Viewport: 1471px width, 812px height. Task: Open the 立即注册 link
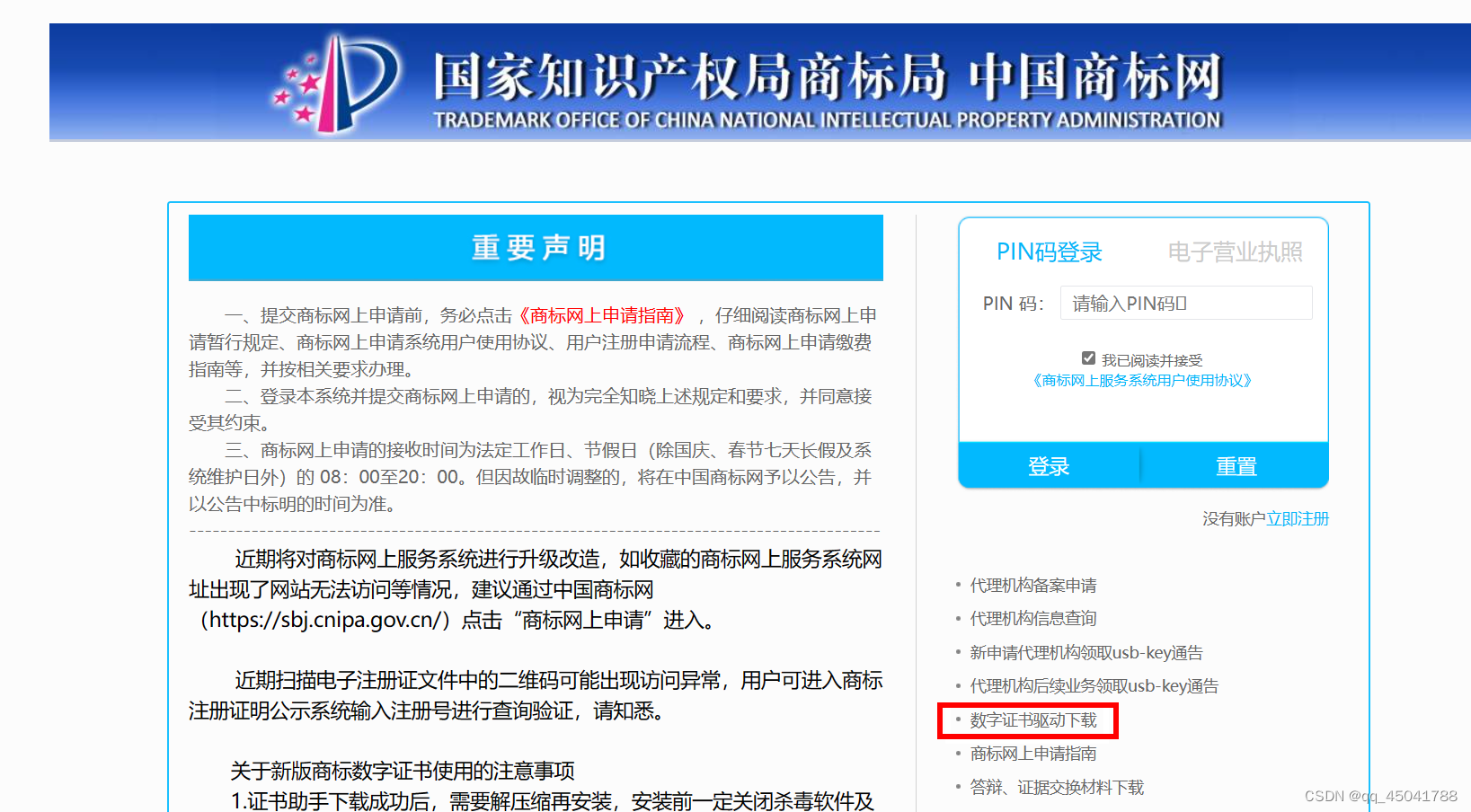1297,519
